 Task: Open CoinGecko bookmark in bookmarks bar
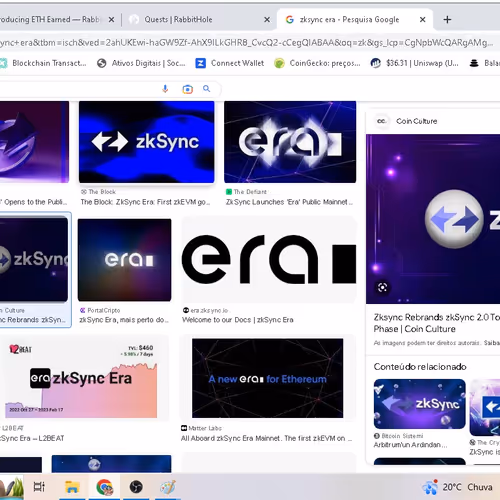point(317,63)
